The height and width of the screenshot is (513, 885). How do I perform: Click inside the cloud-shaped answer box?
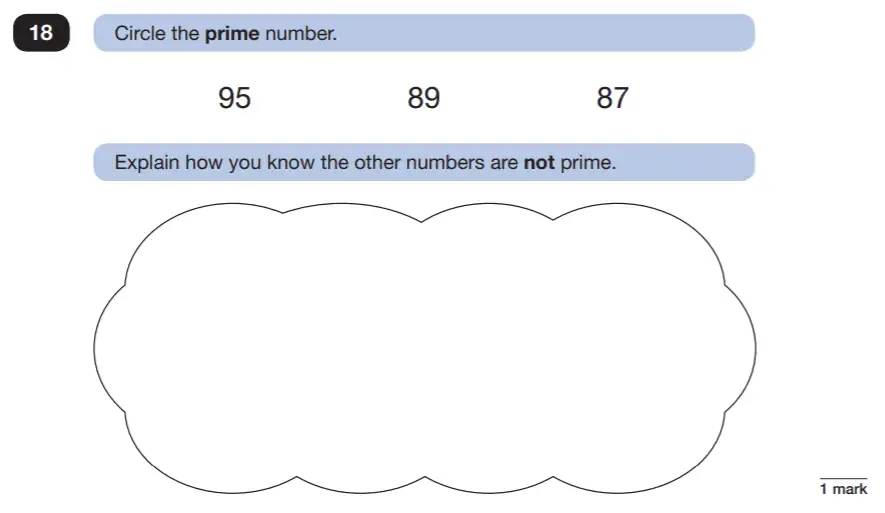pos(424,348)
